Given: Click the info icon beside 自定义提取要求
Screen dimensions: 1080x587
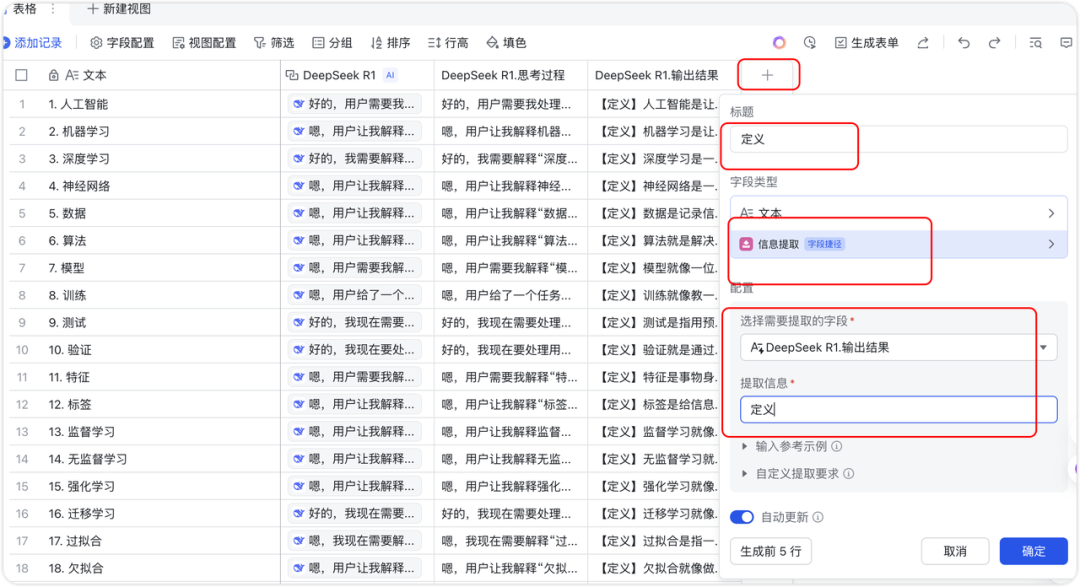Looking at the screenshot, I should coord(849,474).
